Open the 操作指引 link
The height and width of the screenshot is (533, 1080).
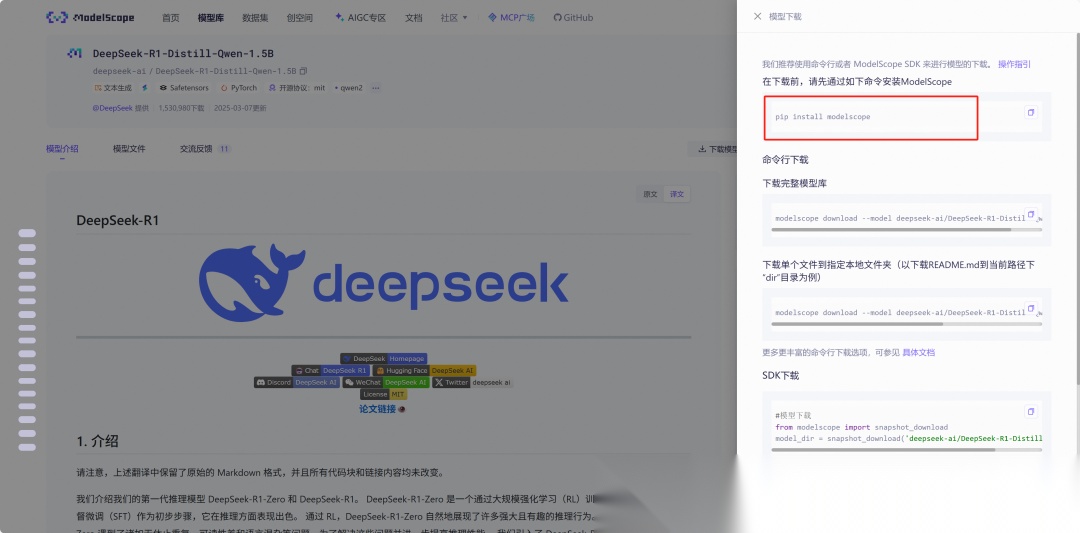[x=1015, y=64]
